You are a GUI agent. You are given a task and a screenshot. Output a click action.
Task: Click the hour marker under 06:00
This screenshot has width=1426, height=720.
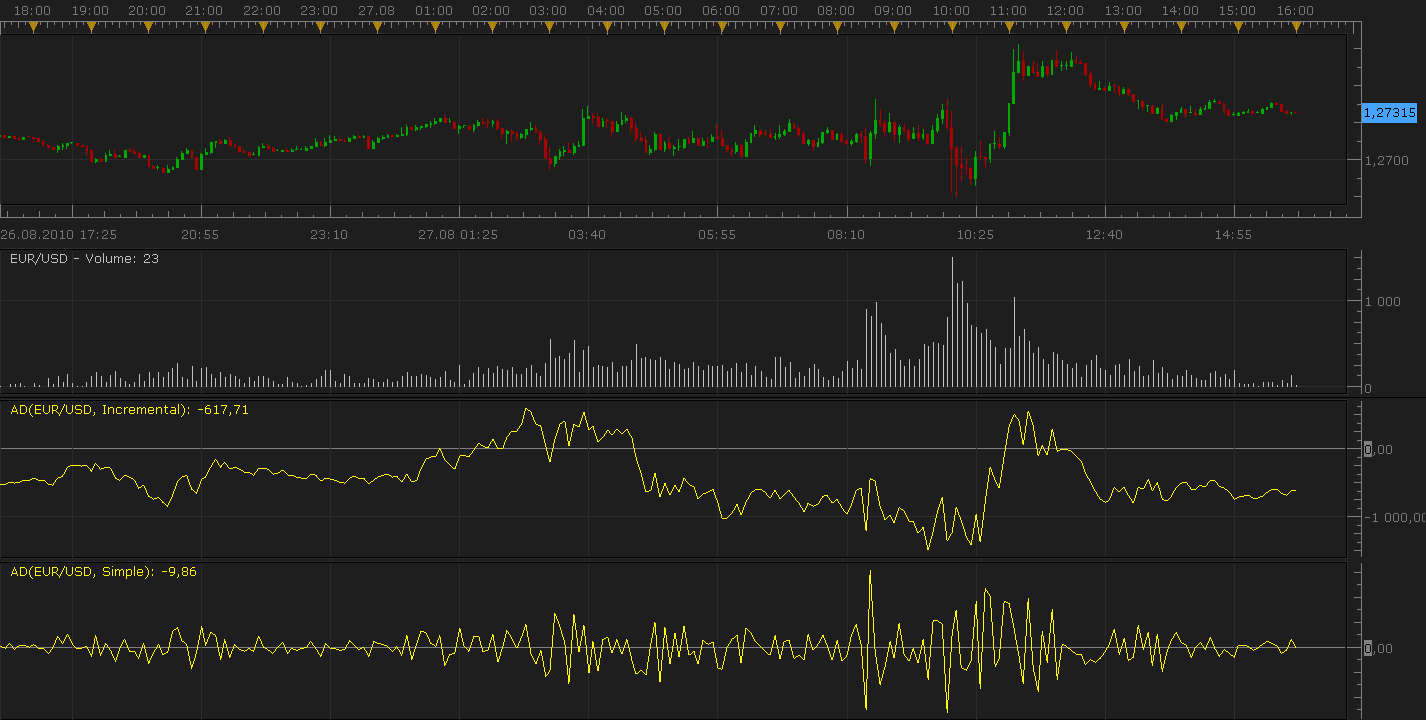point(721,28)
